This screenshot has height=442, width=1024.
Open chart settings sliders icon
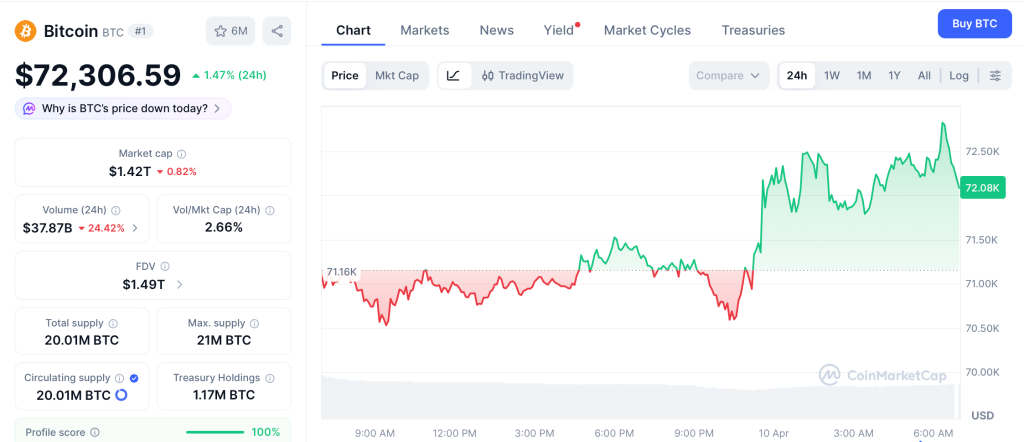pos(995,75)
